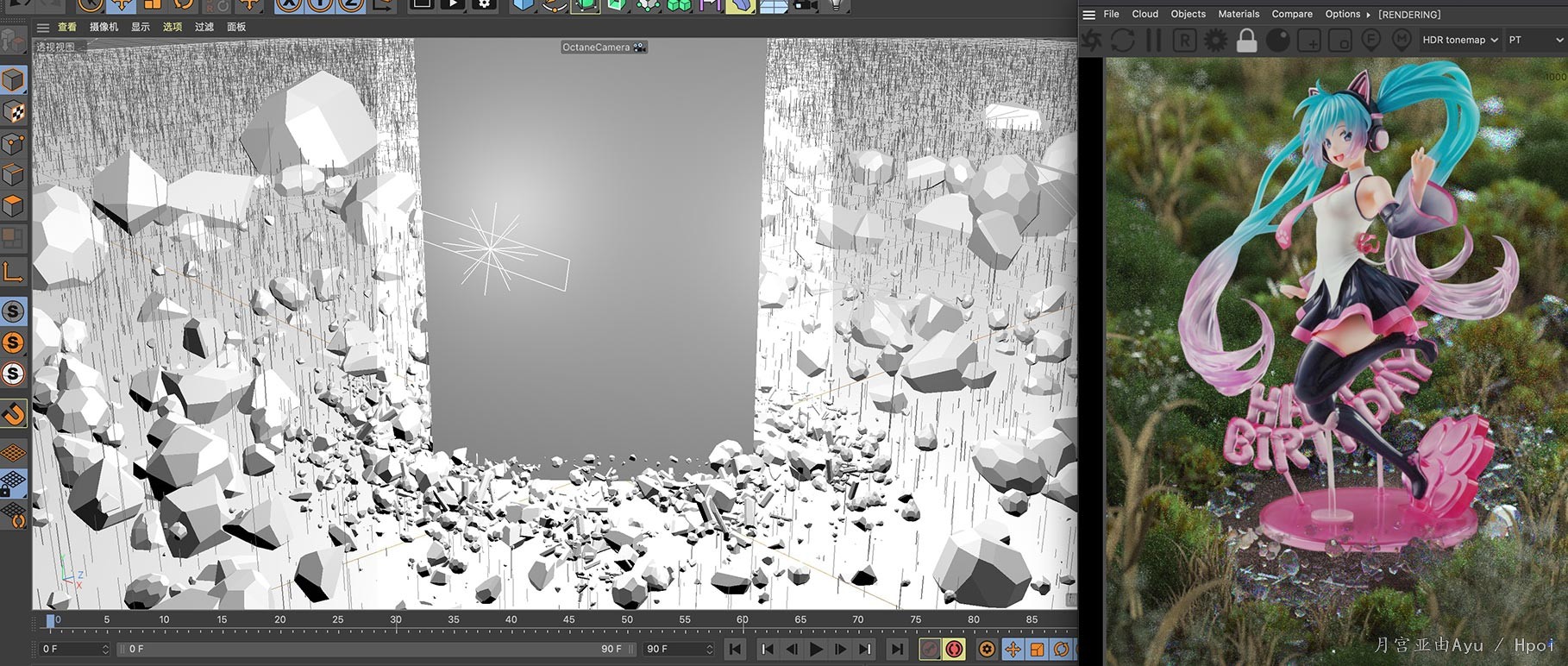Jump to the end of animation

coord(897,649)
